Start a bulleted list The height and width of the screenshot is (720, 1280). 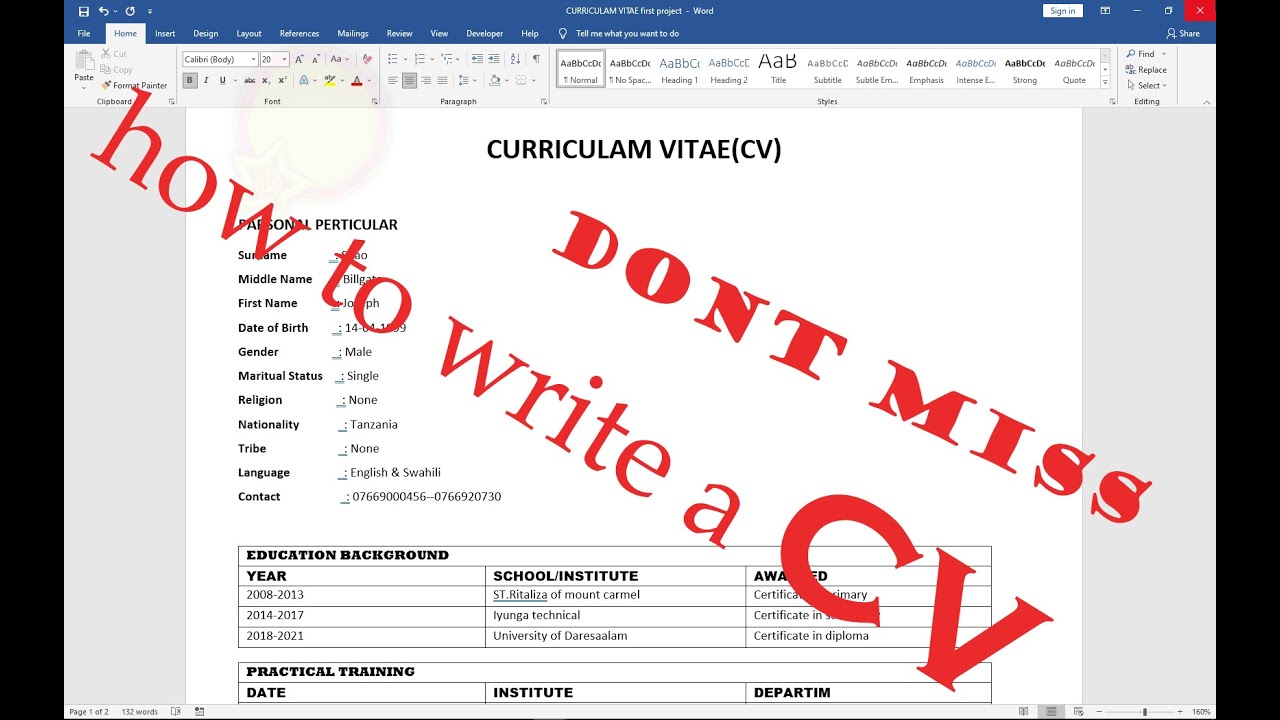tap(392, 59)
